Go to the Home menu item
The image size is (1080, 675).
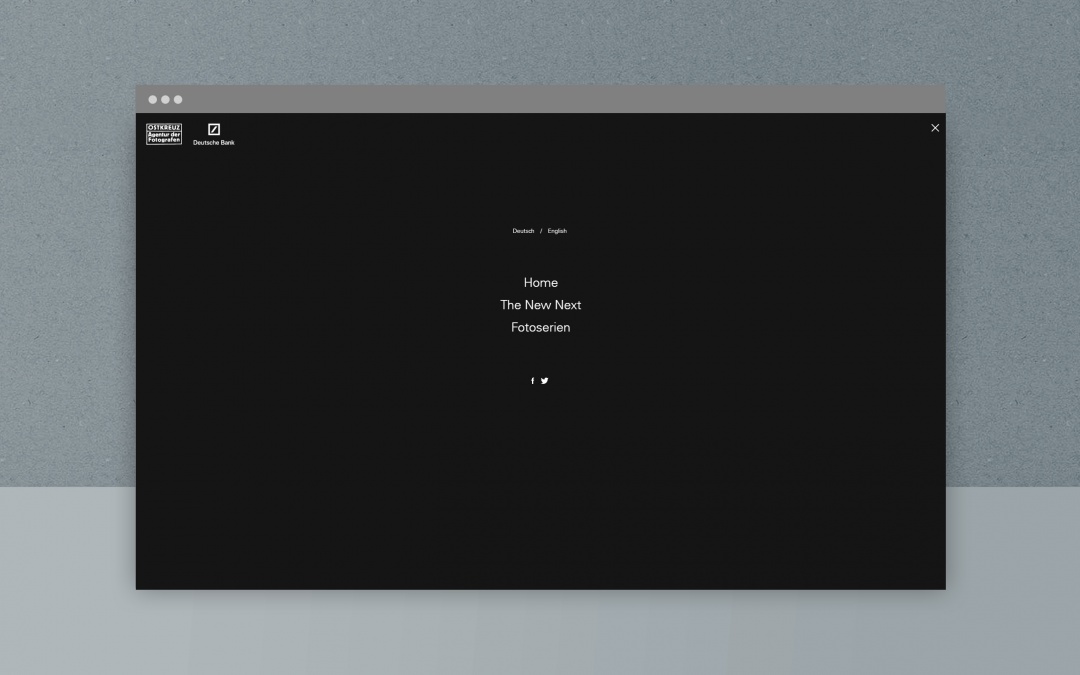[x=541, y=282]
